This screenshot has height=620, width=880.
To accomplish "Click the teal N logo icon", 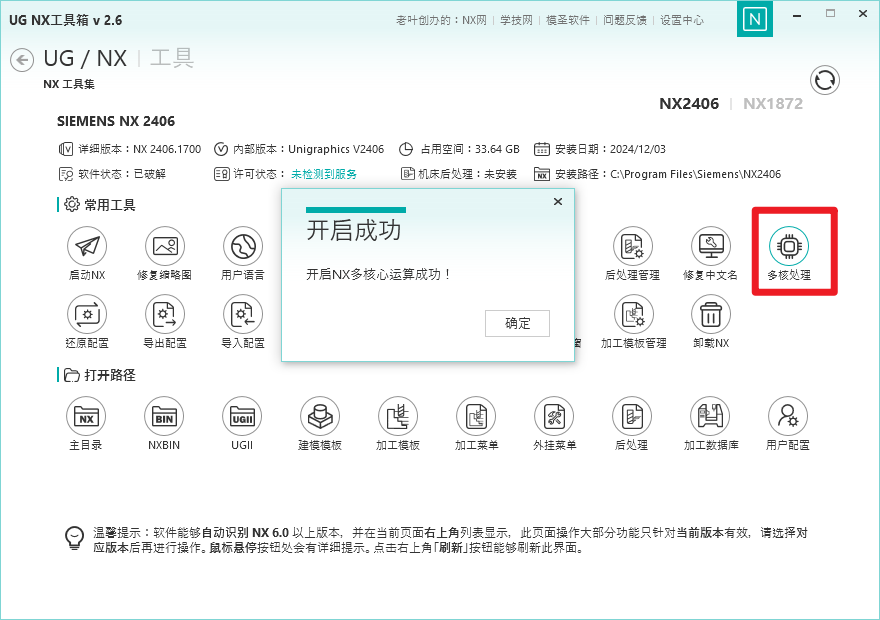I will pyautogui.click(x=754, y=19).
